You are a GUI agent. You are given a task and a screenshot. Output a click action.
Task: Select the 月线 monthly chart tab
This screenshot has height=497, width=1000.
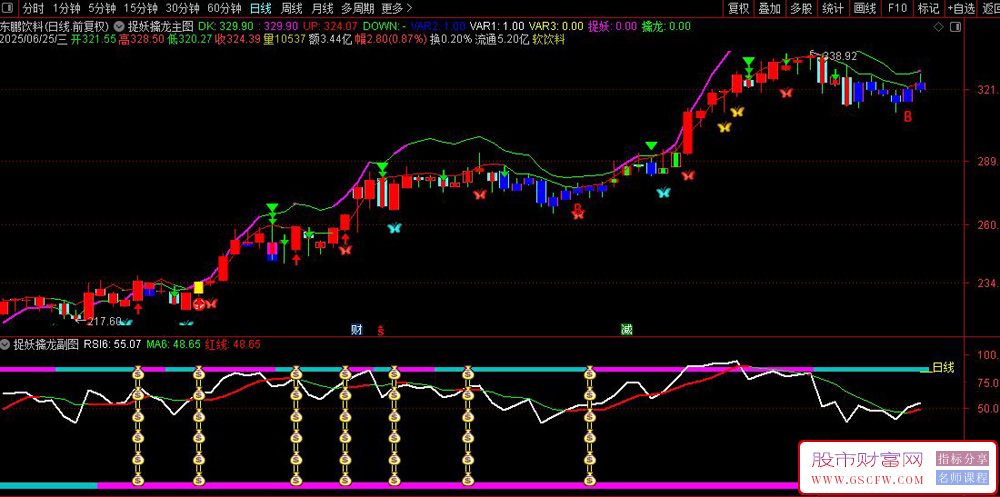point(322,8)
